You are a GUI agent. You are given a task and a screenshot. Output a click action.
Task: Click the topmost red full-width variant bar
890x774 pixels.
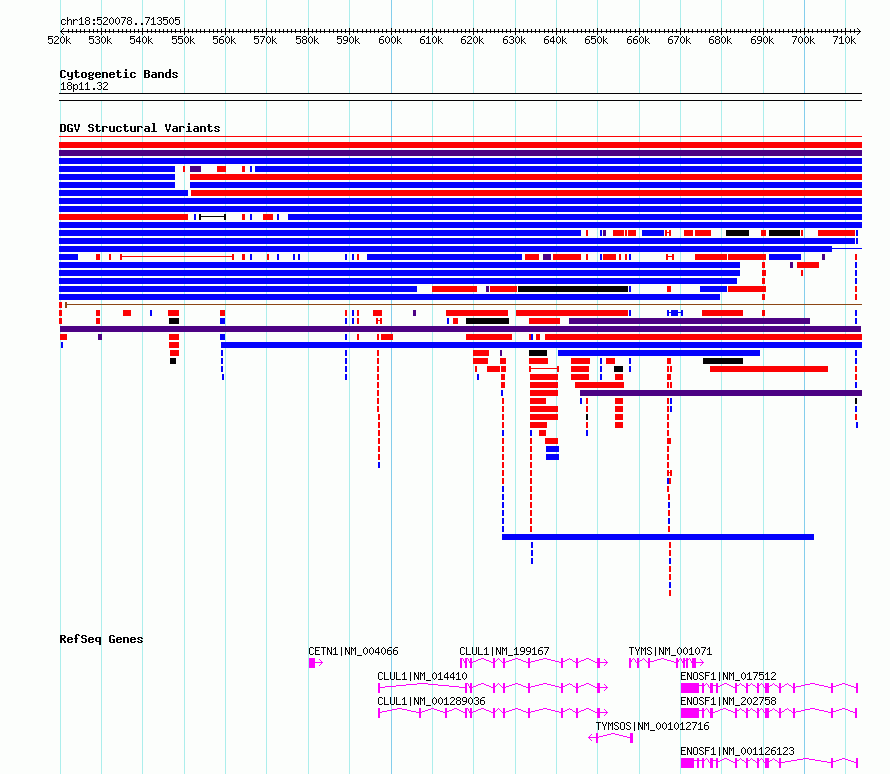(x=460, y=145)
